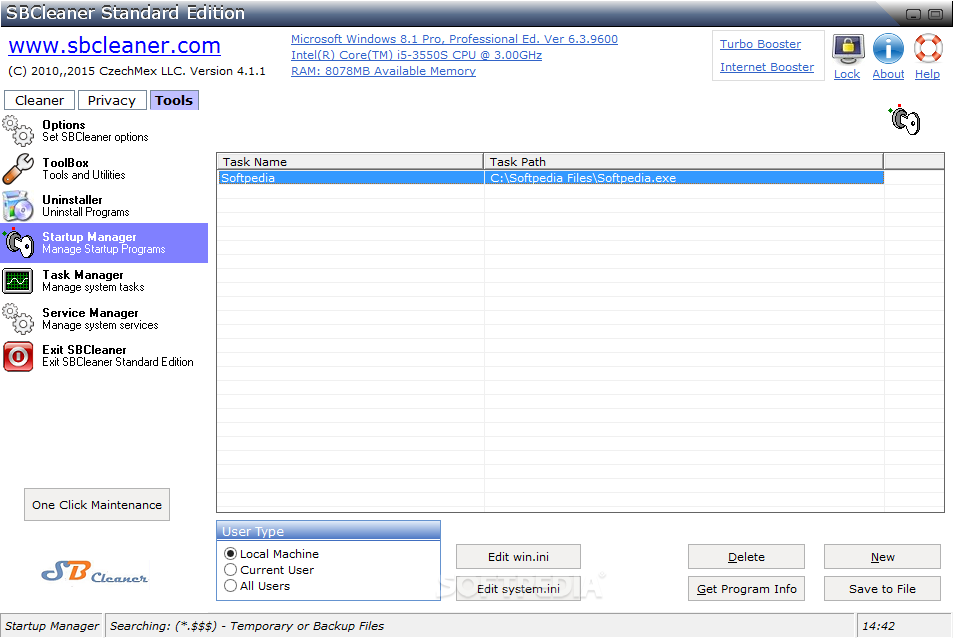Viewport: 953px width, 638px height.
Task: Click the Delete button
Action: [746, 557]
